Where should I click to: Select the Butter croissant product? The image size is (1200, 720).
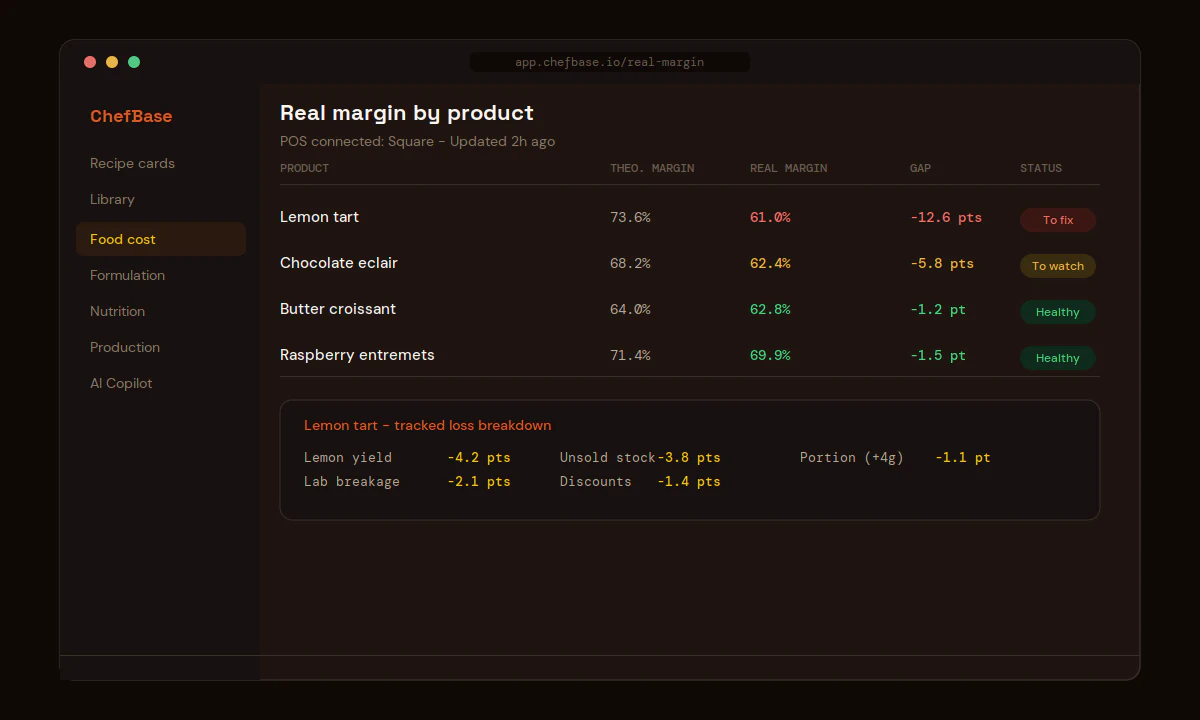tap(338, 309)
